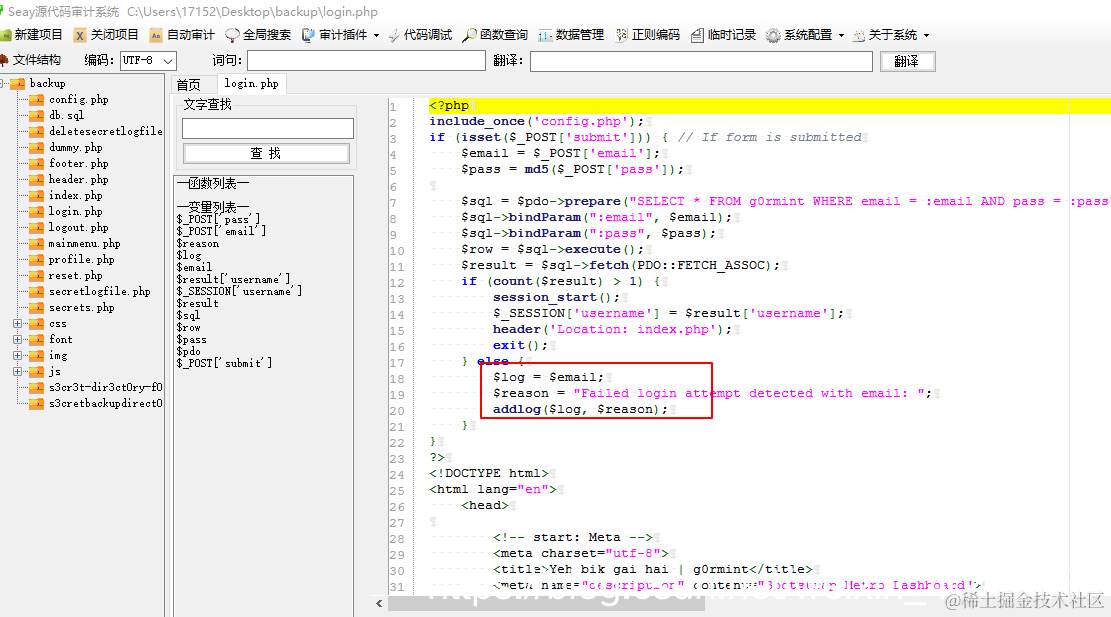Click the js folder icon

(x=37, y=371)
